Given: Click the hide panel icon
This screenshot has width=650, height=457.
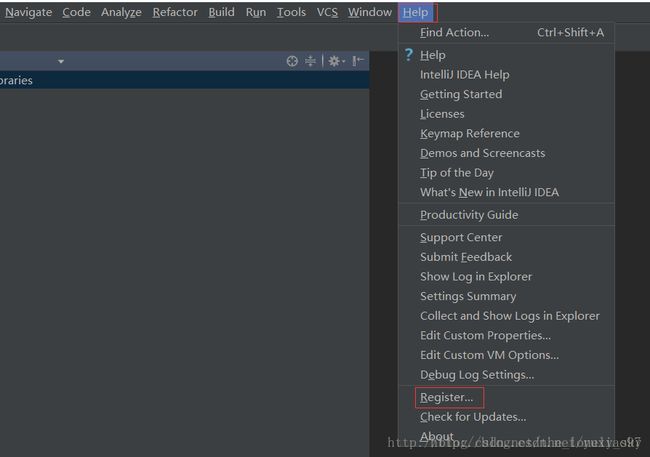Looking at the screenshot, I should pos(358,61).
